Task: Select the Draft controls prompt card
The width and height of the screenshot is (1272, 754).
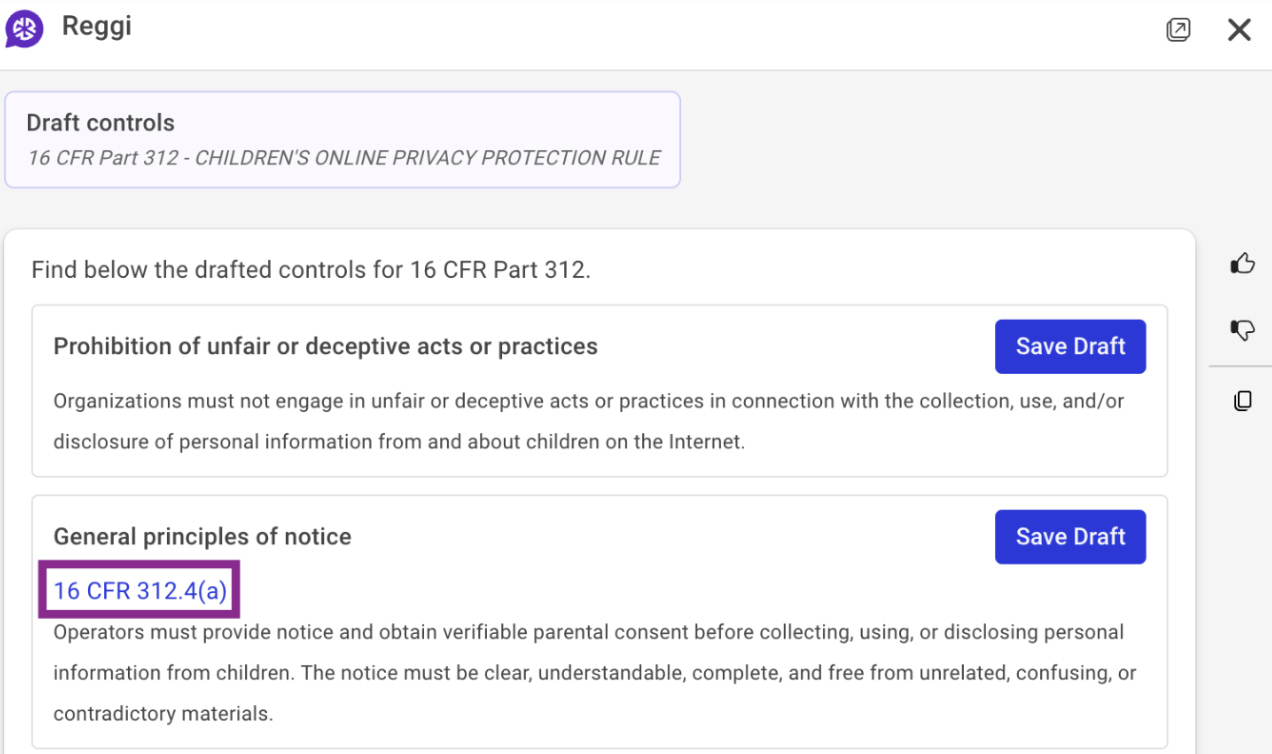Action: click(342, 140)
